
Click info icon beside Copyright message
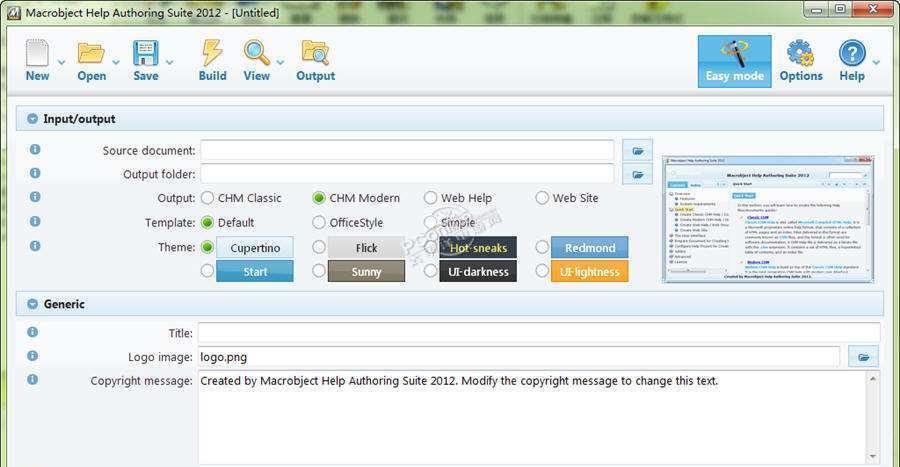33,379
